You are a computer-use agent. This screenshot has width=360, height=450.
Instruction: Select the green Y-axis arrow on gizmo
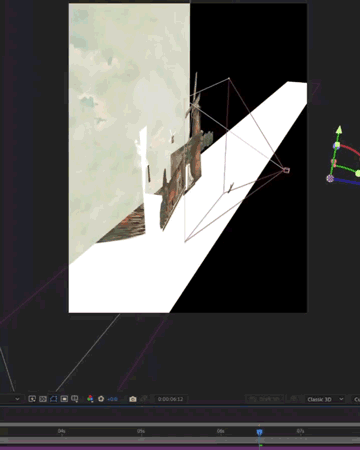339,130
